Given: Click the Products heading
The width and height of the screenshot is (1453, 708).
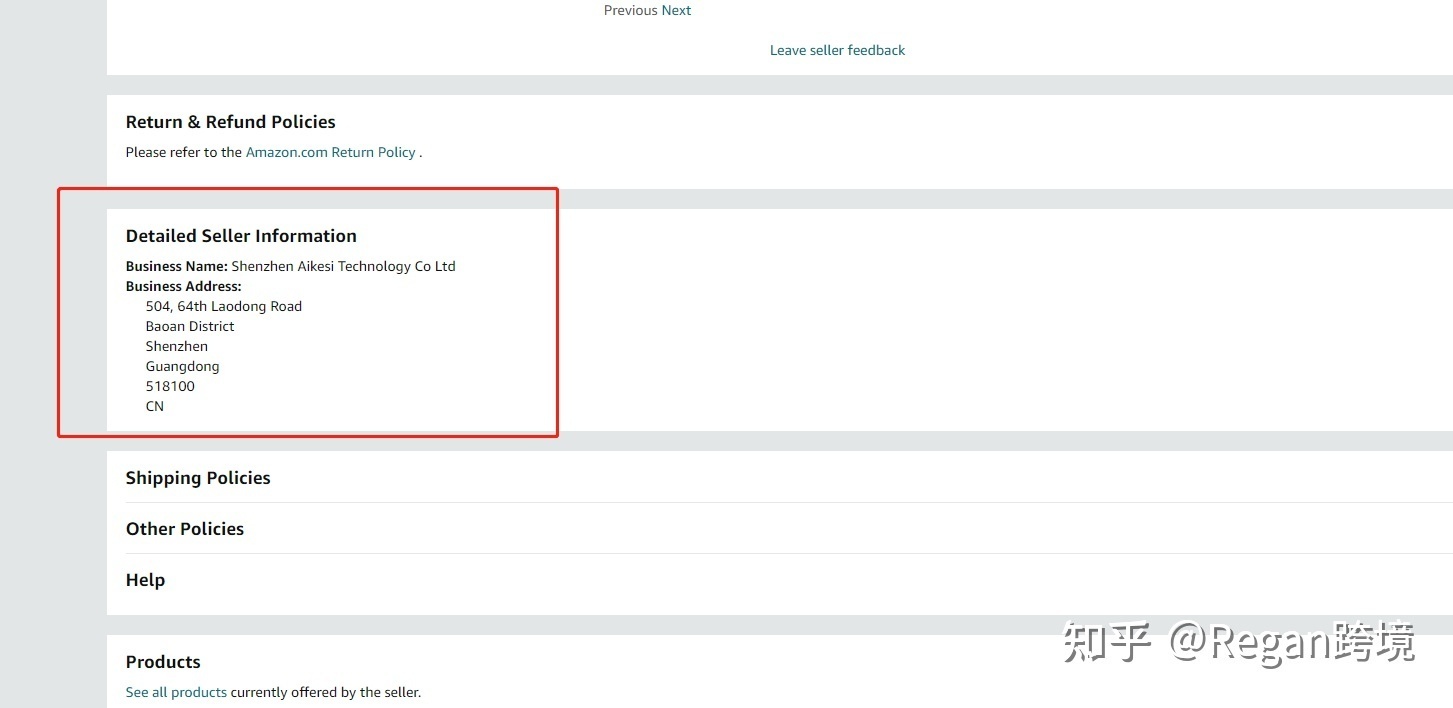Looking at the screenshot, I should 163,662.
